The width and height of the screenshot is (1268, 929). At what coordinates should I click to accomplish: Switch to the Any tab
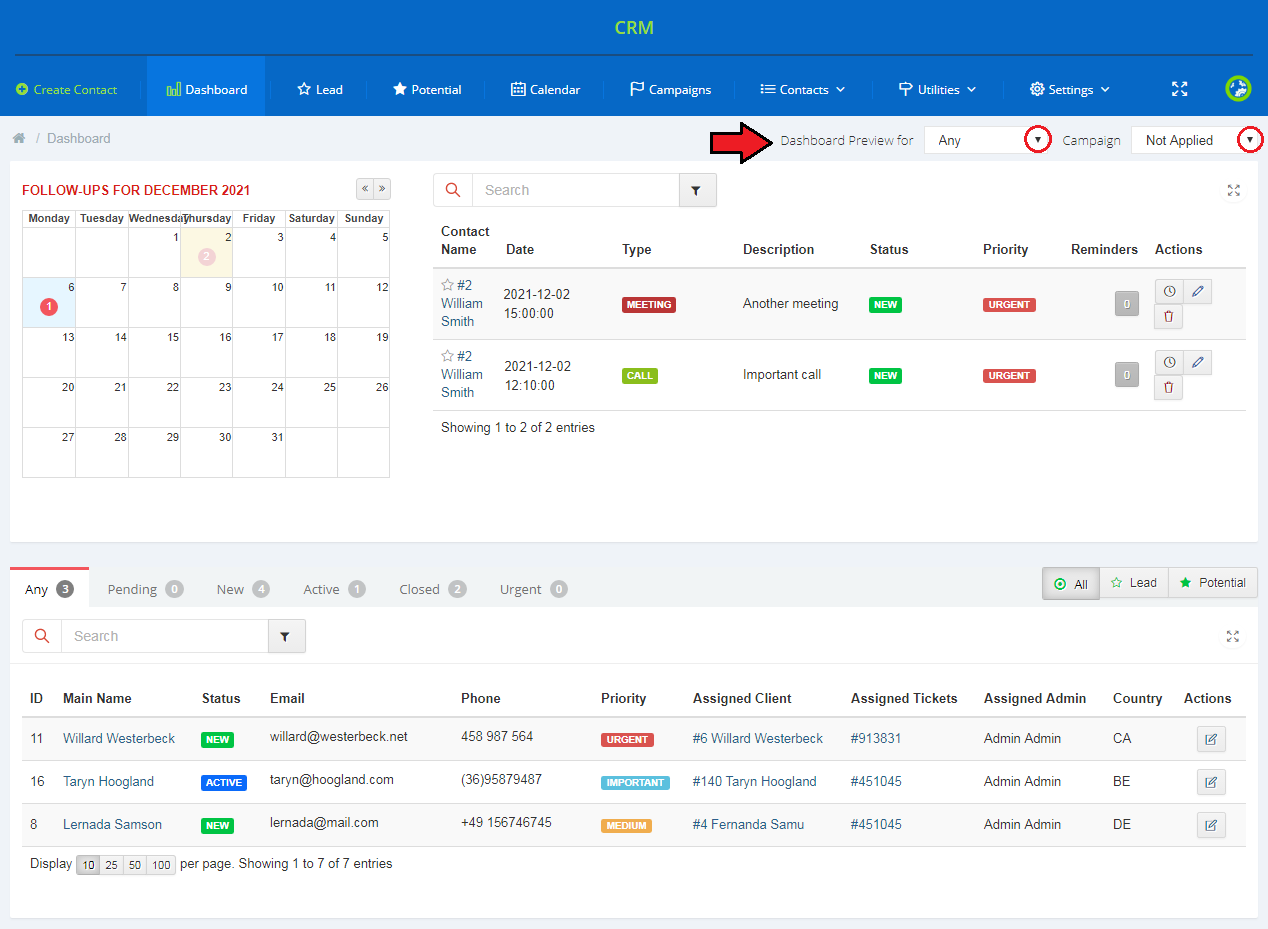49,589
